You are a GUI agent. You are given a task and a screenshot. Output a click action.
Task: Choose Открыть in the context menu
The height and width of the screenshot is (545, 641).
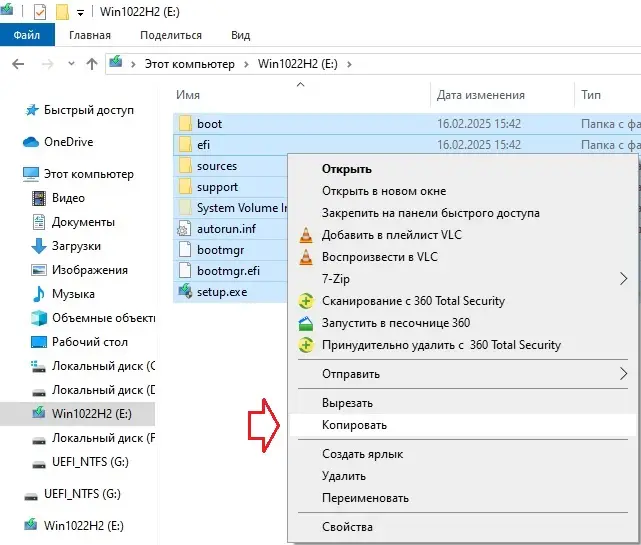(x=462, y=169)
